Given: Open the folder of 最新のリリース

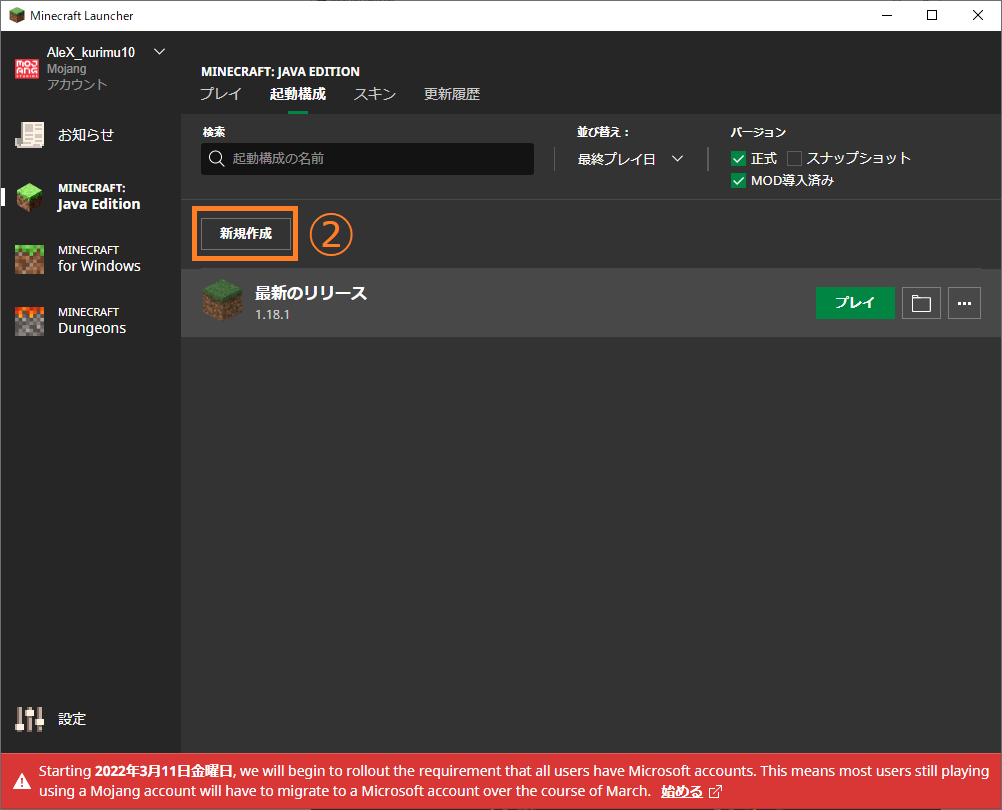Looking at the screenshot, I should pyautogui.click(x=921, y=303).
